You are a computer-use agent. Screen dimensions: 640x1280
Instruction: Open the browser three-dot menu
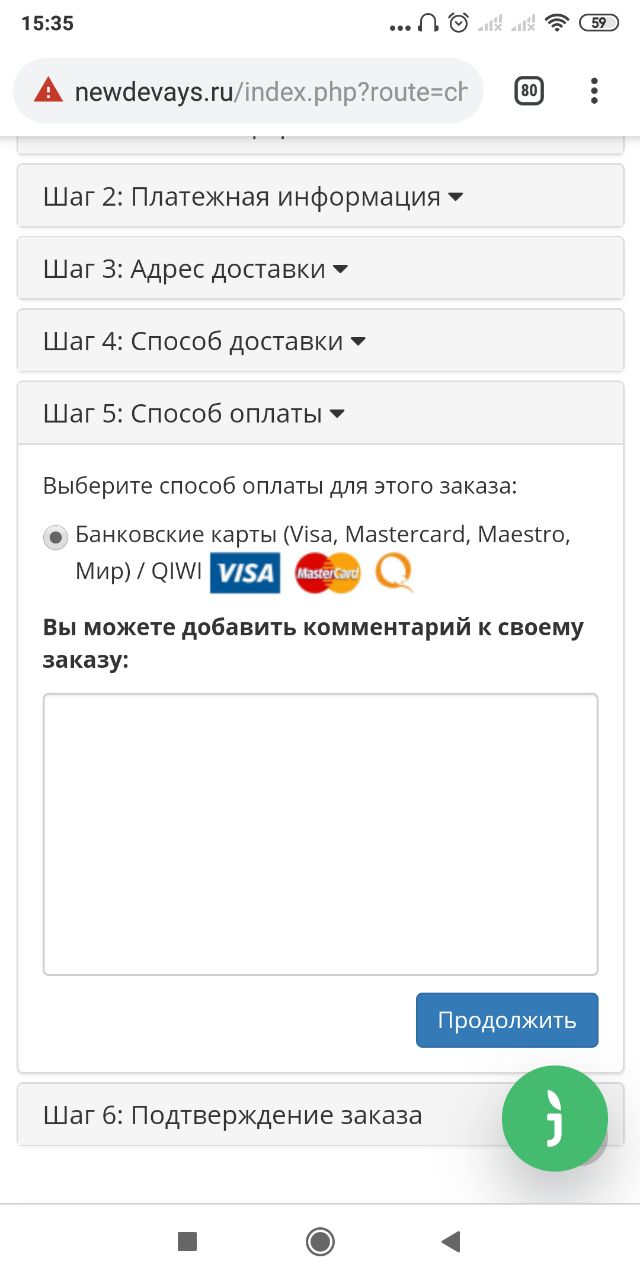(594, 91)
